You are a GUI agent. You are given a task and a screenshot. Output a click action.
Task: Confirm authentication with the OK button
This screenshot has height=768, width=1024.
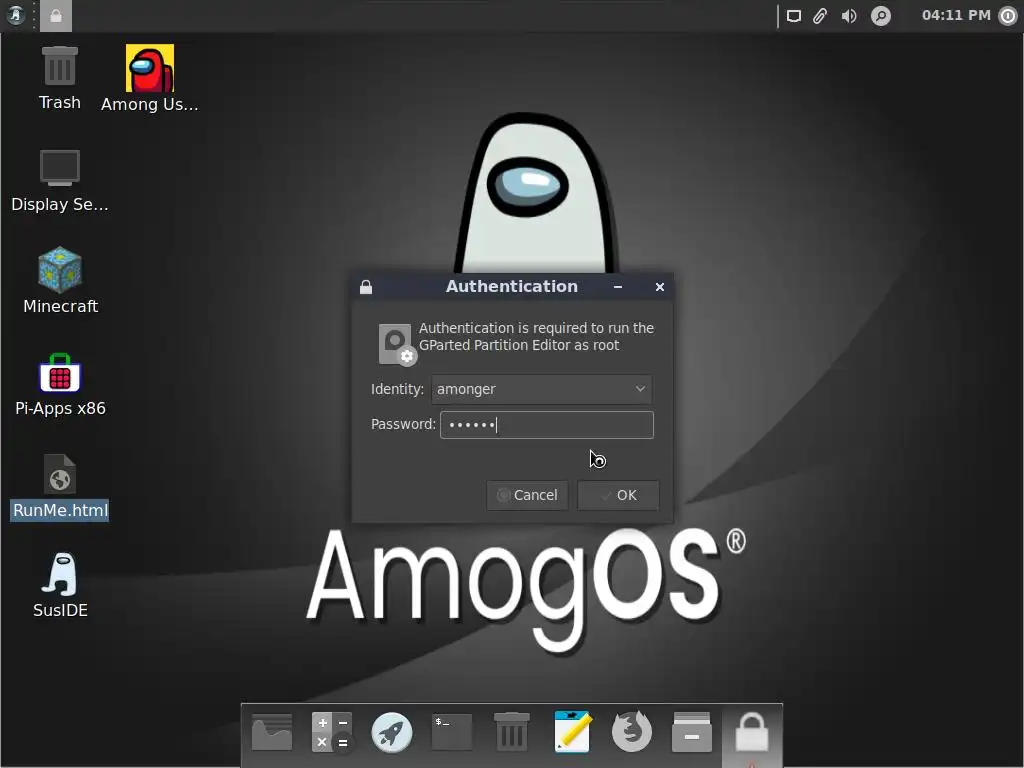click(618, 495)
